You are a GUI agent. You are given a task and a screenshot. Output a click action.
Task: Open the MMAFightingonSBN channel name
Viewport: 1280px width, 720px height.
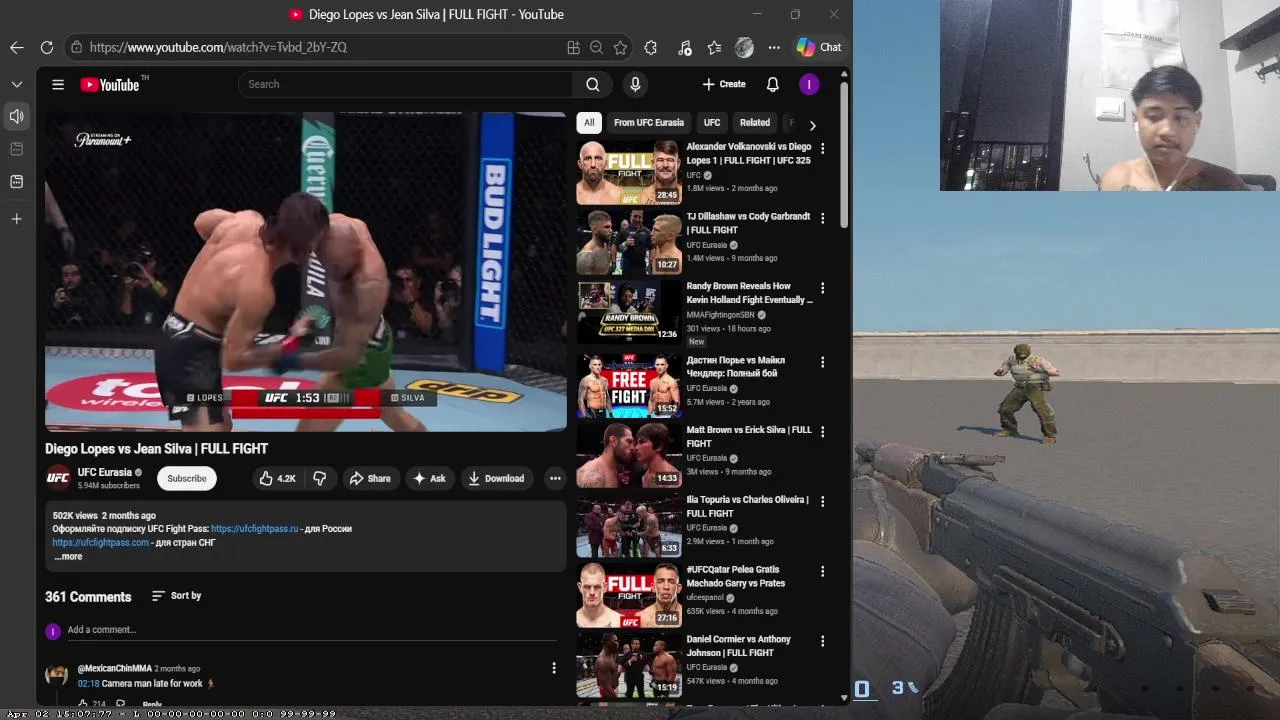click(720, 315)
